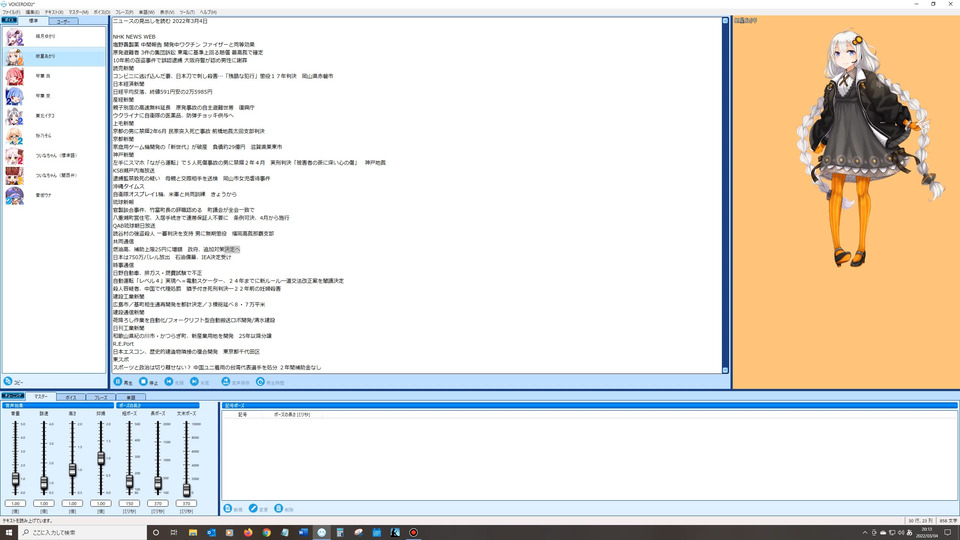
Task: Click the text editor scrollbar up arrow
Action: [x=725, y=21]
